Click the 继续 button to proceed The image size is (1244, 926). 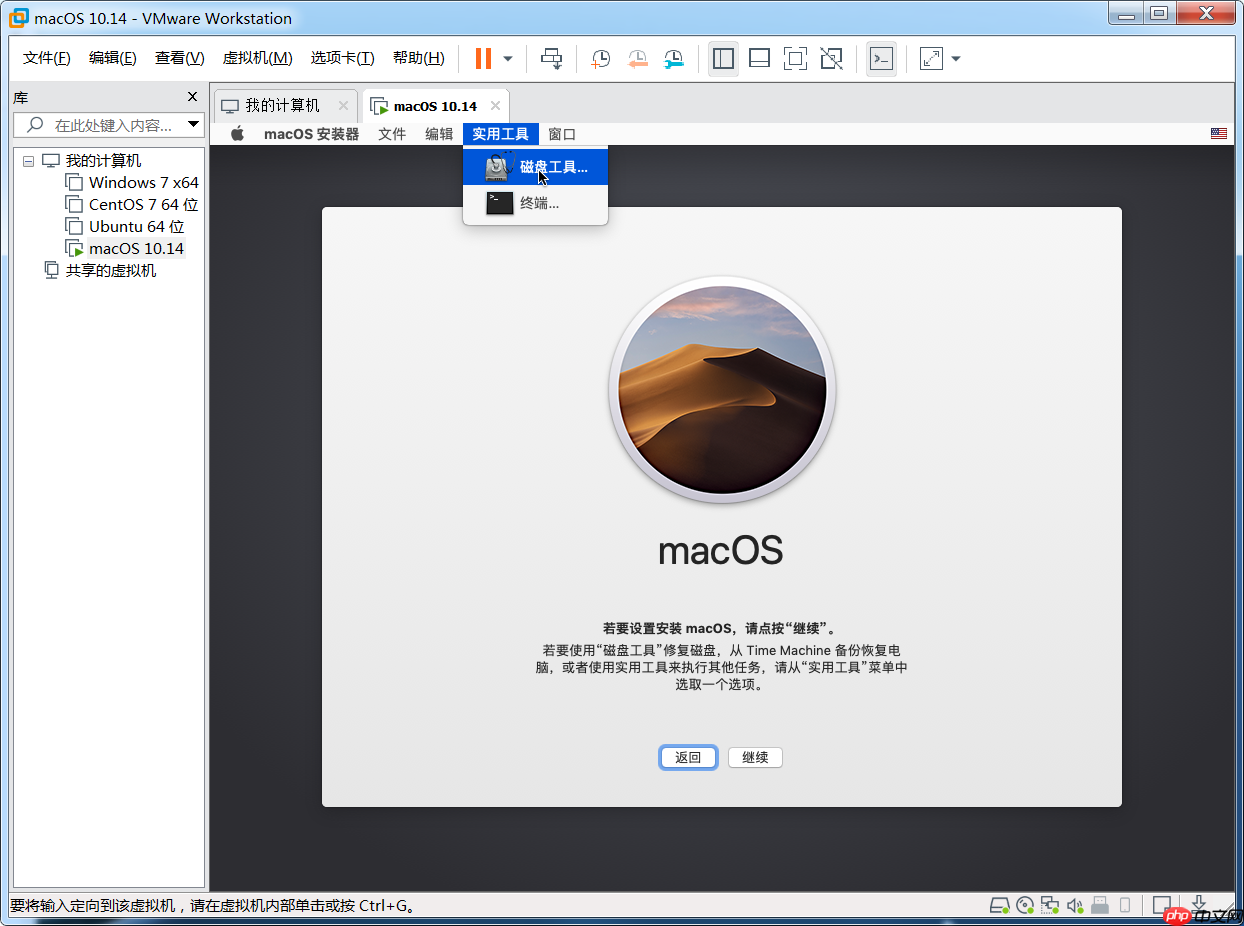(755, 757)
